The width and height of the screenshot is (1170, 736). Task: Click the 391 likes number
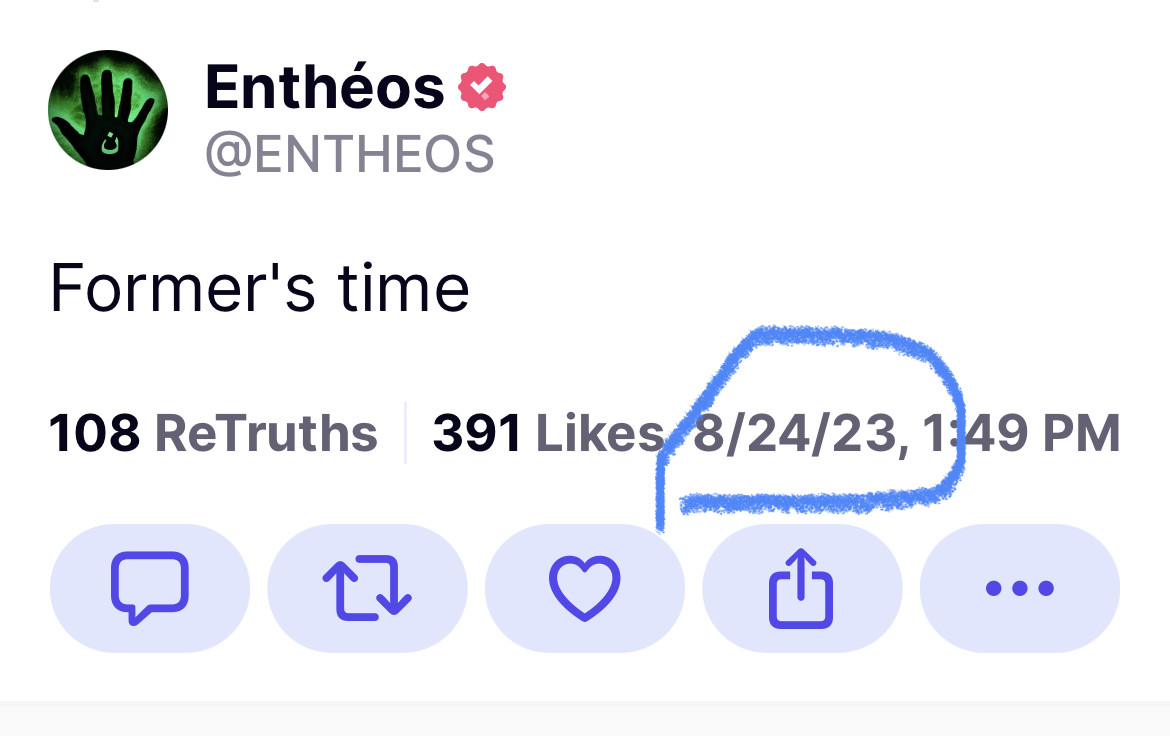click(476, 434)
